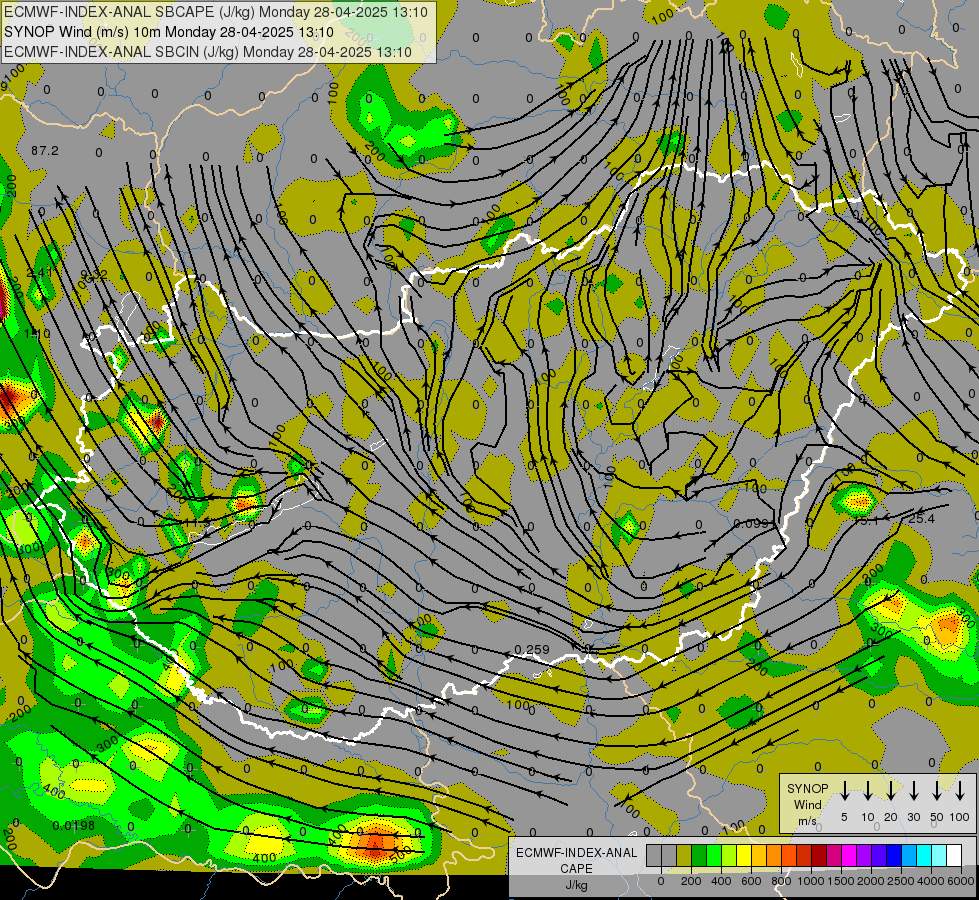The height and width of the screenshot is (900, 979).
Task: Click the '50' label under the wind arrow
Action: (937, 817)
